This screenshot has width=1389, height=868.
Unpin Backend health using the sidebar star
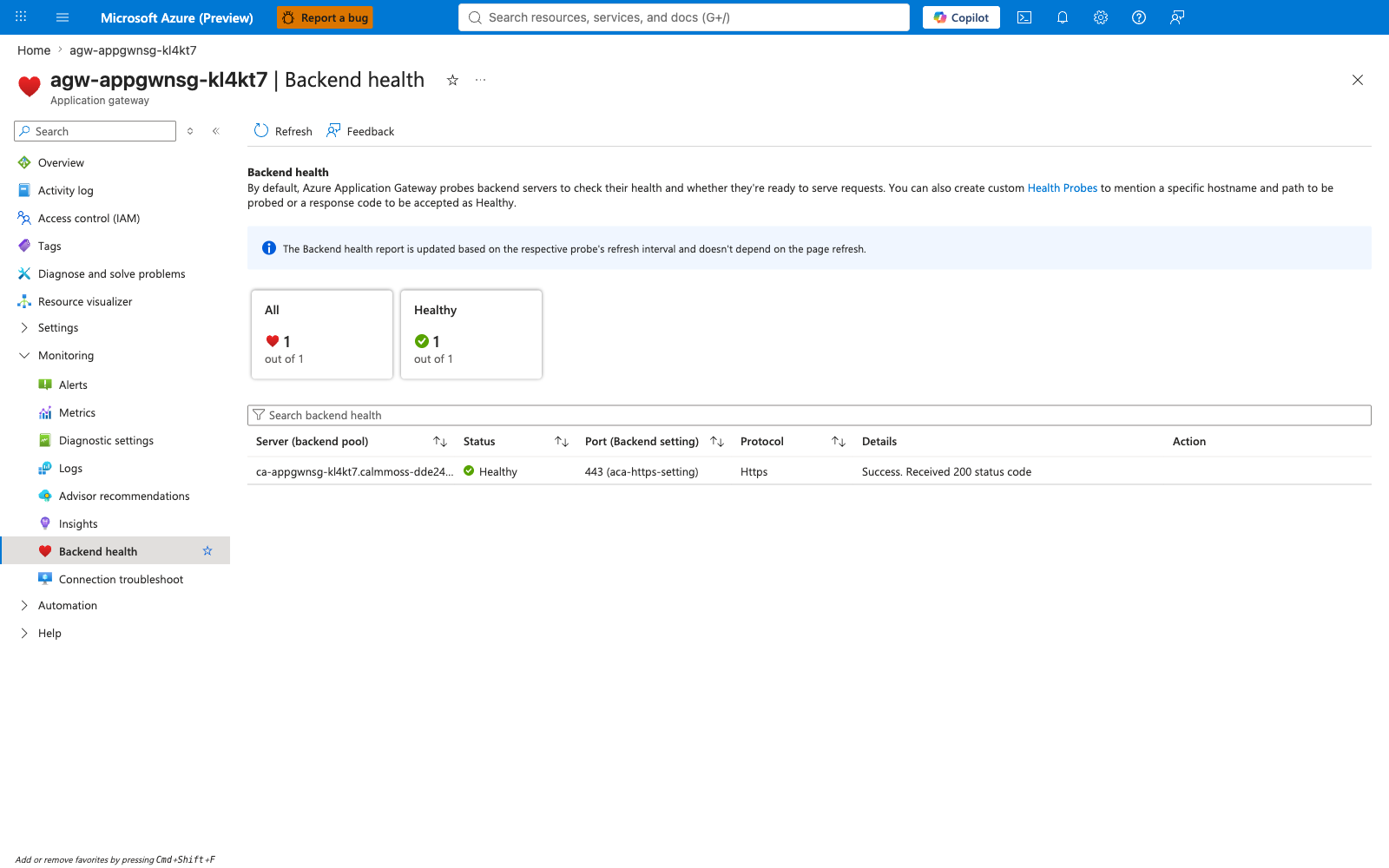pos(207,551)
